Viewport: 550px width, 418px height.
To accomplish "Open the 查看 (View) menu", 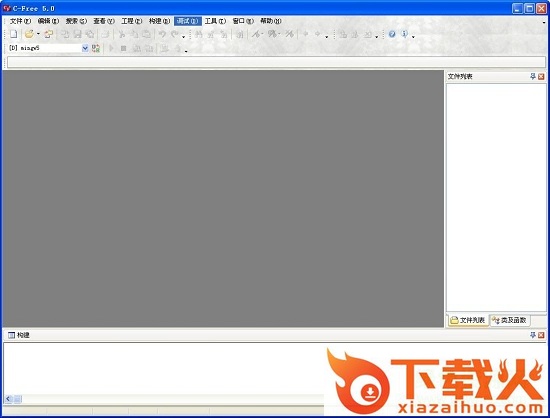I will tap(104, 21).
